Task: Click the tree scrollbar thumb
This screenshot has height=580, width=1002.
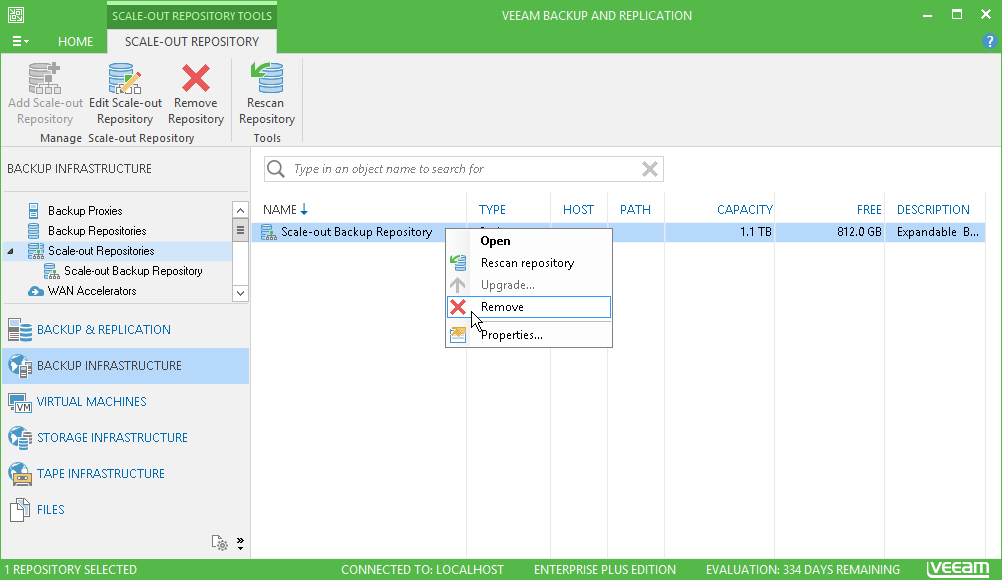Action: coord(240,230)
